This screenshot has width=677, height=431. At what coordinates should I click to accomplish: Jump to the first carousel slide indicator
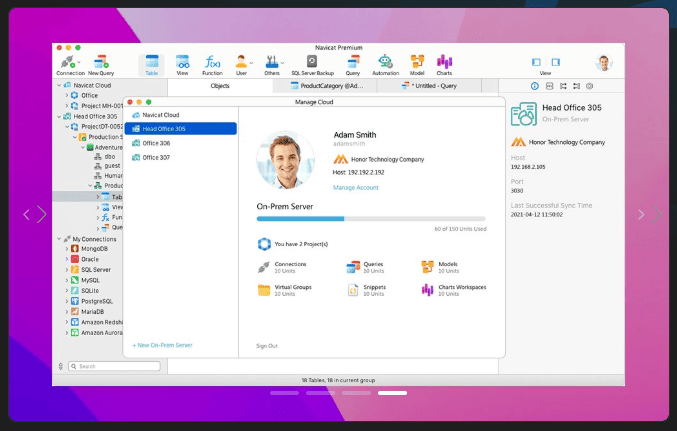pos(285,393)
